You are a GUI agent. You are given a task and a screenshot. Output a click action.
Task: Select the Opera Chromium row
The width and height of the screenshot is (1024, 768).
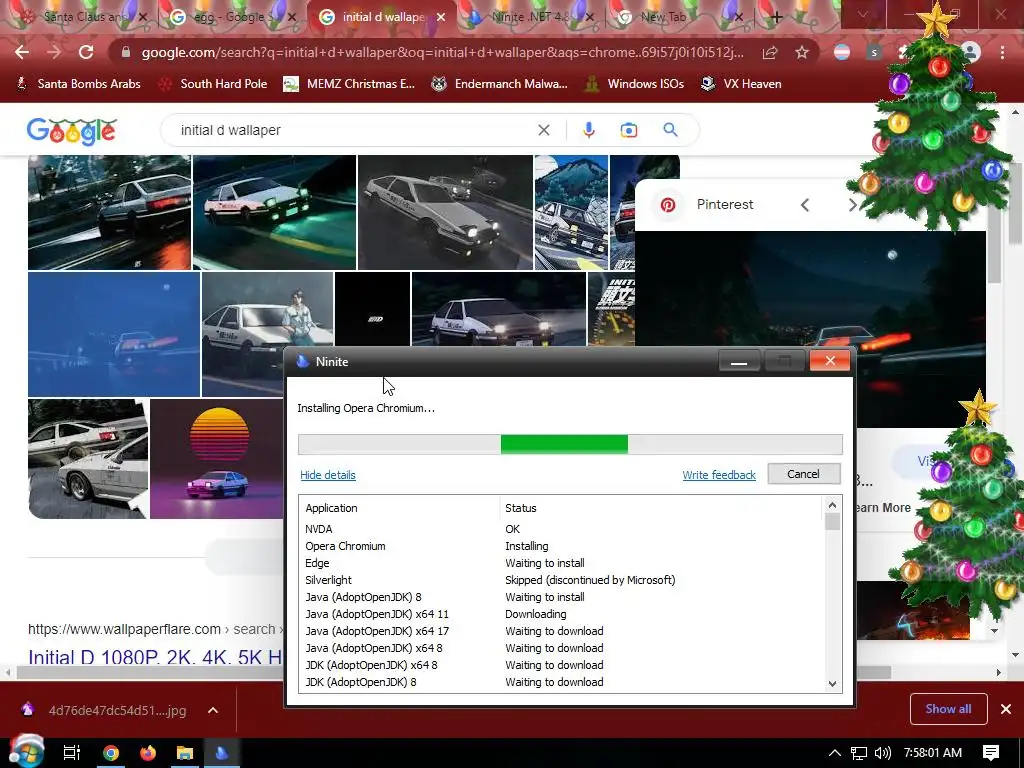pyautogui.click(x=562, y=546)
